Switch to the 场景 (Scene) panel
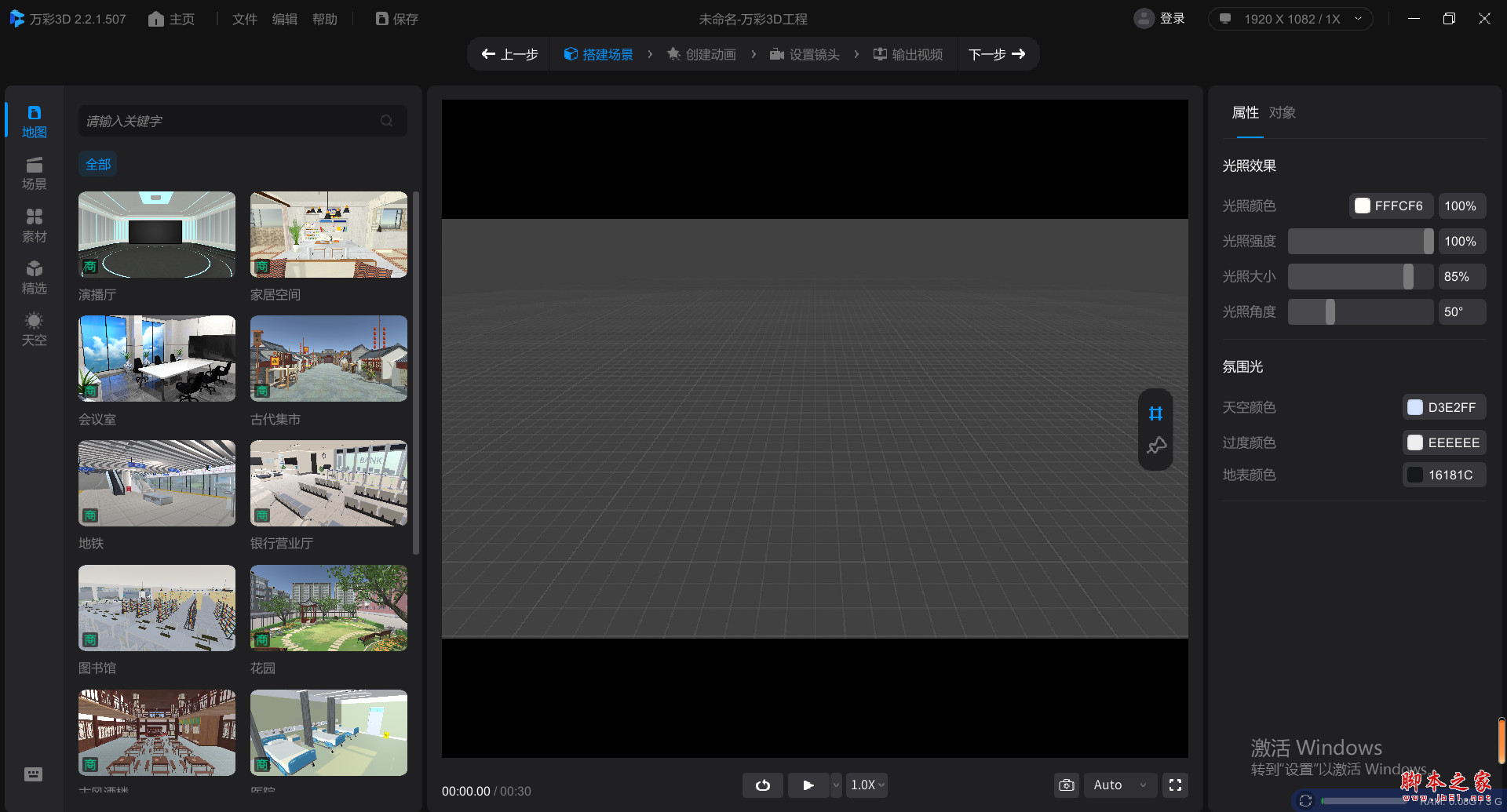The width and height of the screenshot is (1507, 812). [34, 172]
